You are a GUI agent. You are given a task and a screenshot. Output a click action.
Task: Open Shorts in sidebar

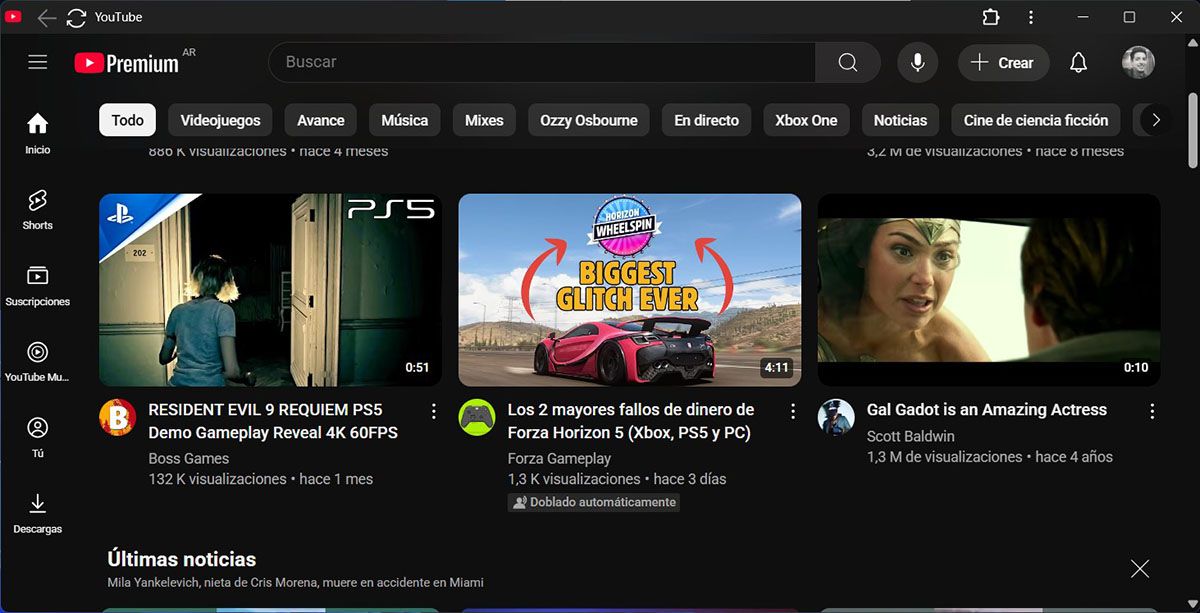coord(38,209)
